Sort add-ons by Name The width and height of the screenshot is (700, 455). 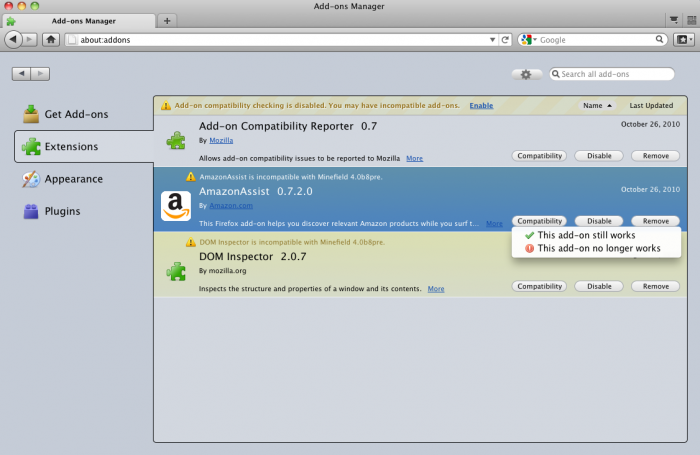[x=597, y=105]
